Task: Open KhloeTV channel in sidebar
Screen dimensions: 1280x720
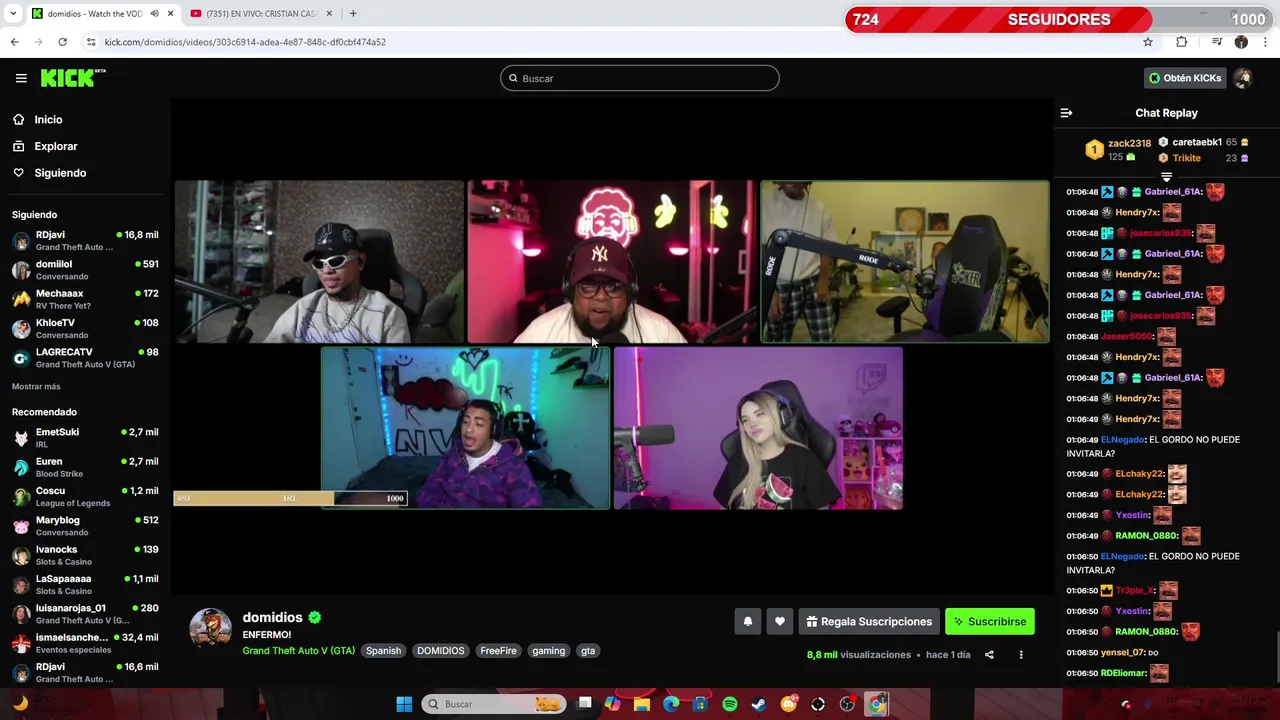Action: (85, 329)
